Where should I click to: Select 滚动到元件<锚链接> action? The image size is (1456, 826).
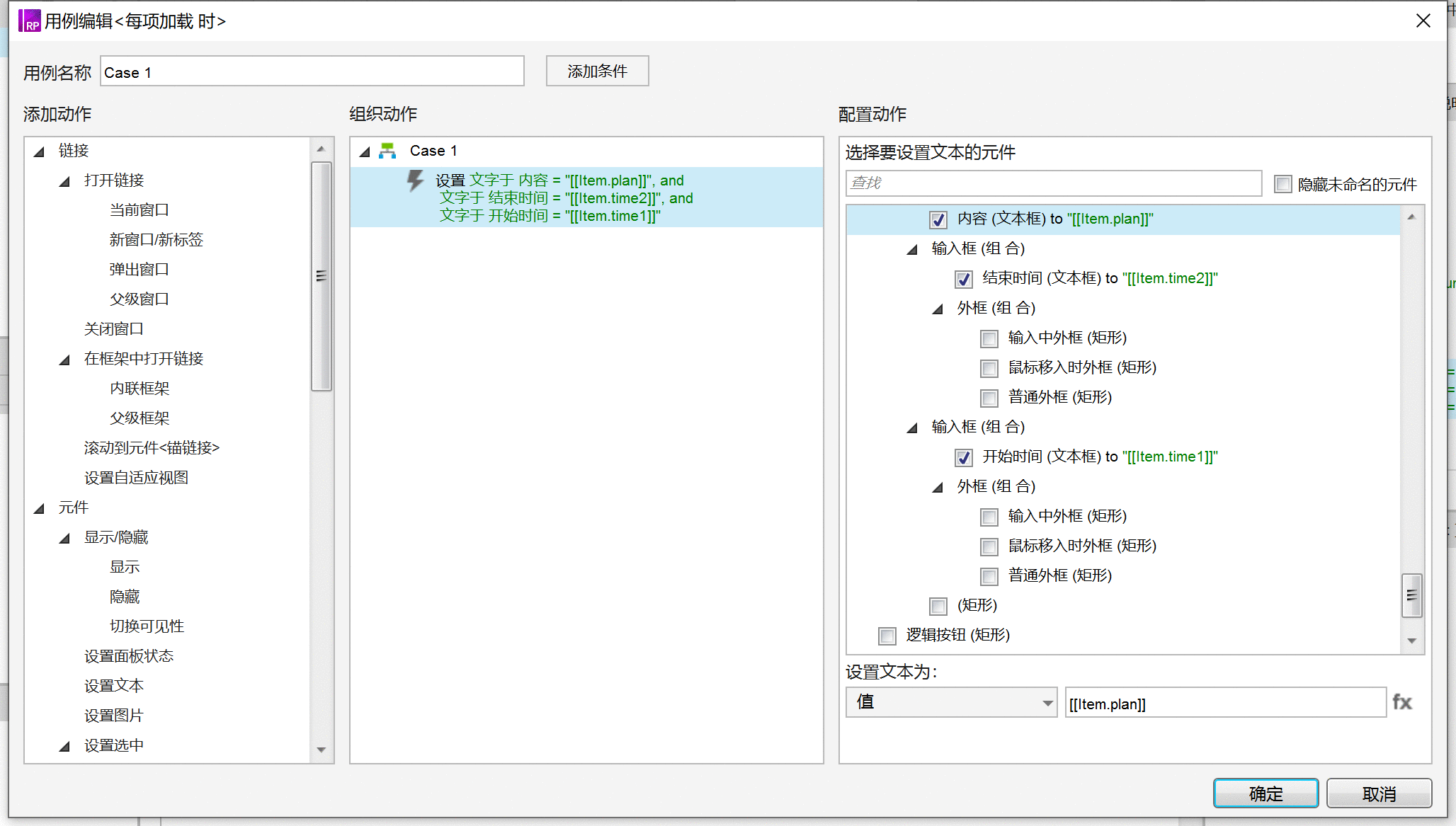(152, 448)
